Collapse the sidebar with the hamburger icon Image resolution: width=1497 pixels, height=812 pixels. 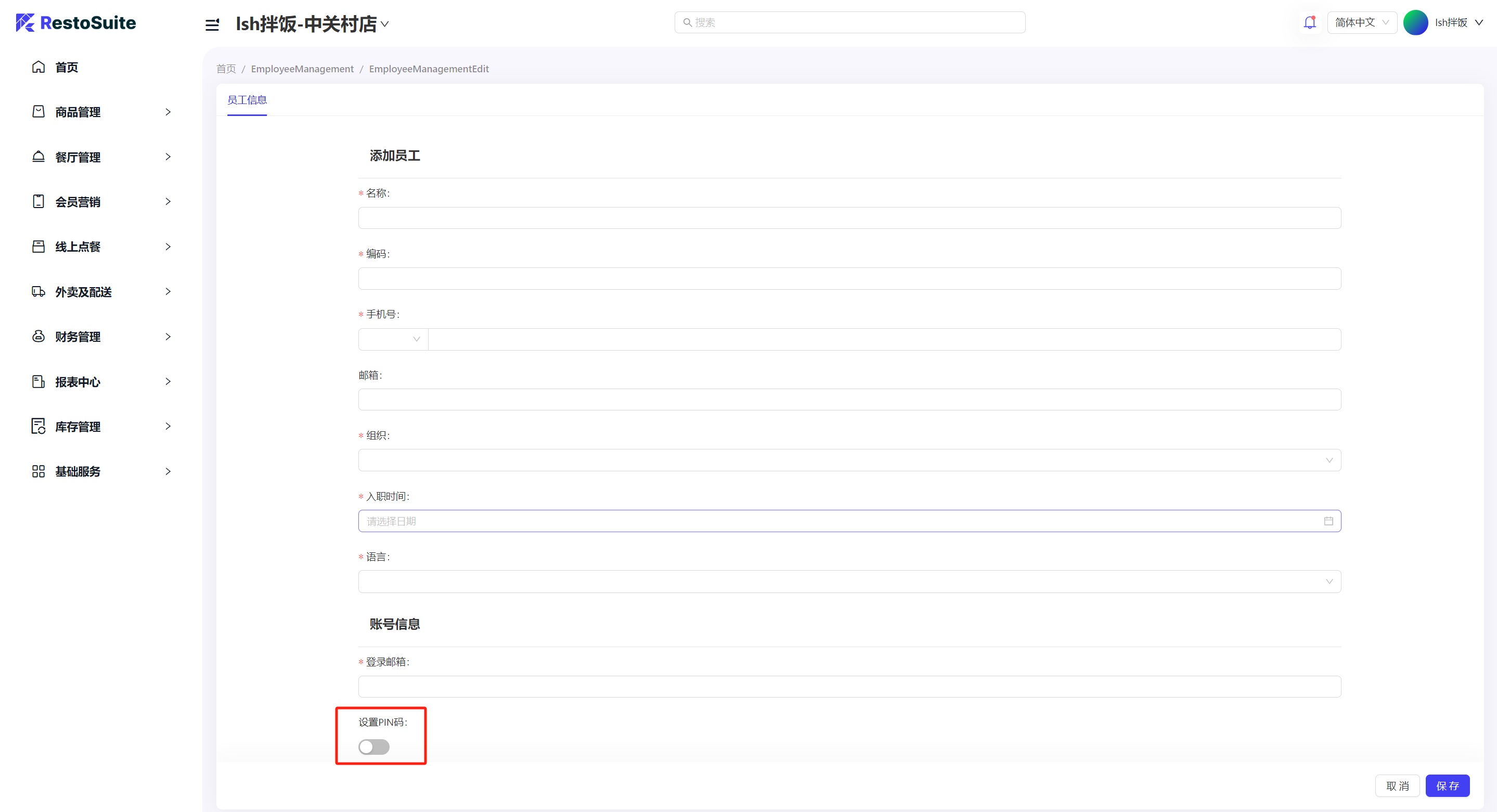tap(212, 24)
